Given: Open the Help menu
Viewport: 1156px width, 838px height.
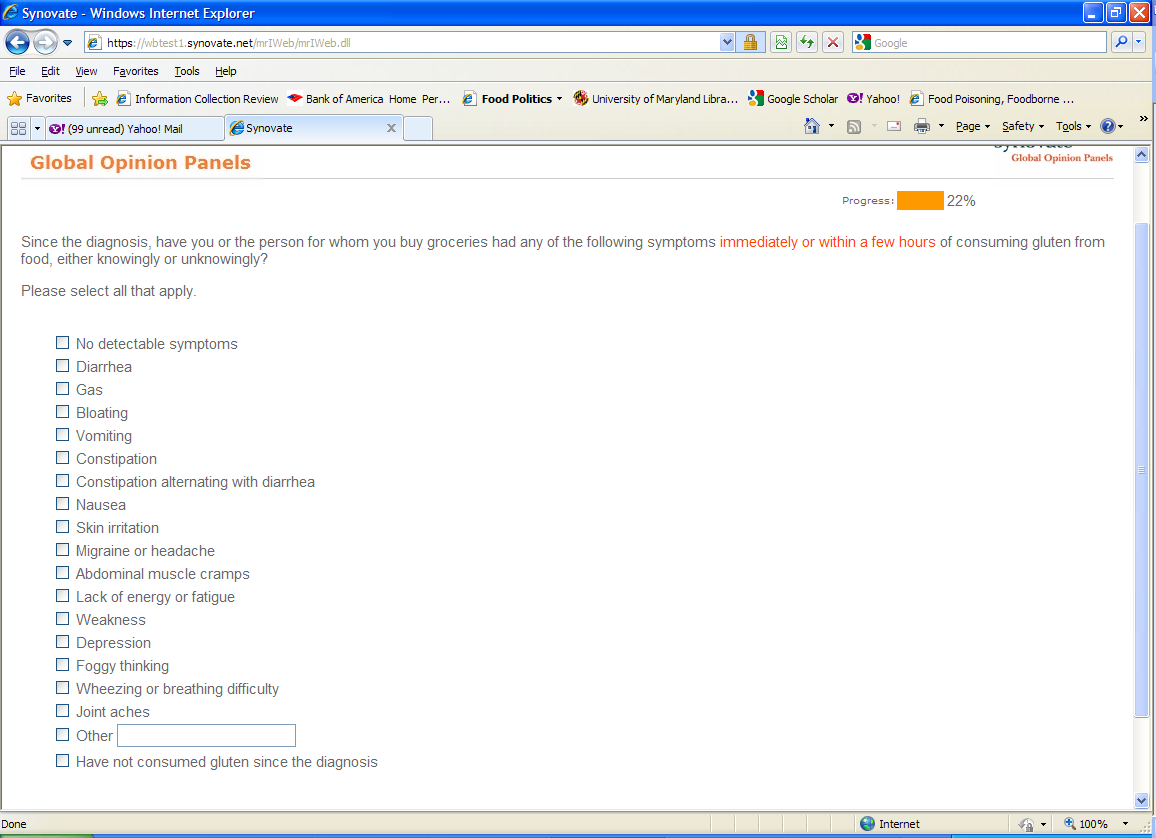Looking at the screenshot, I should [226, 71].
